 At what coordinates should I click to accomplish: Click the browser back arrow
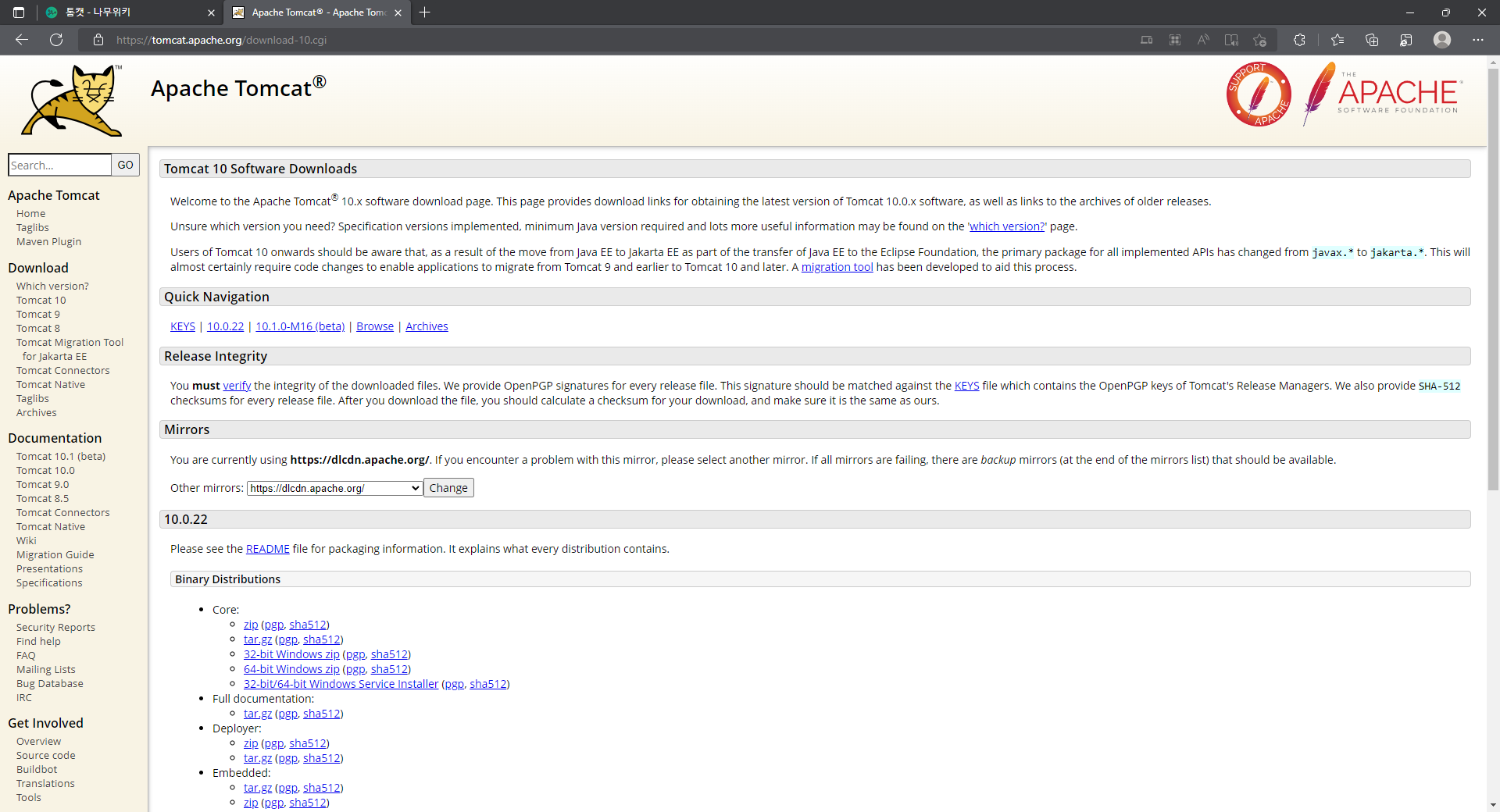pos(22,40)
